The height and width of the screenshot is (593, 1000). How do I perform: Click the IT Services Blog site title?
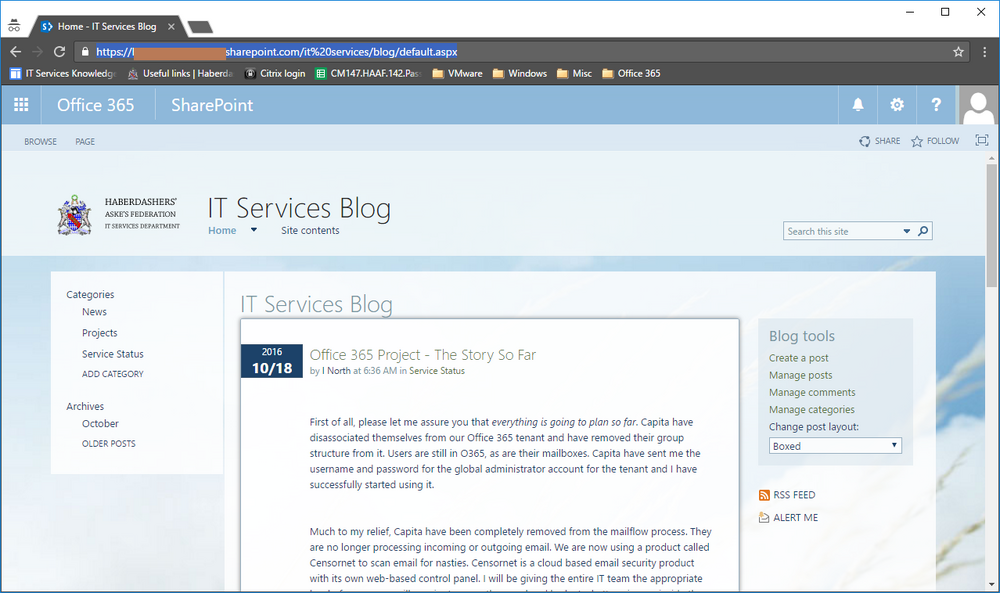click(x=299, y=208)
